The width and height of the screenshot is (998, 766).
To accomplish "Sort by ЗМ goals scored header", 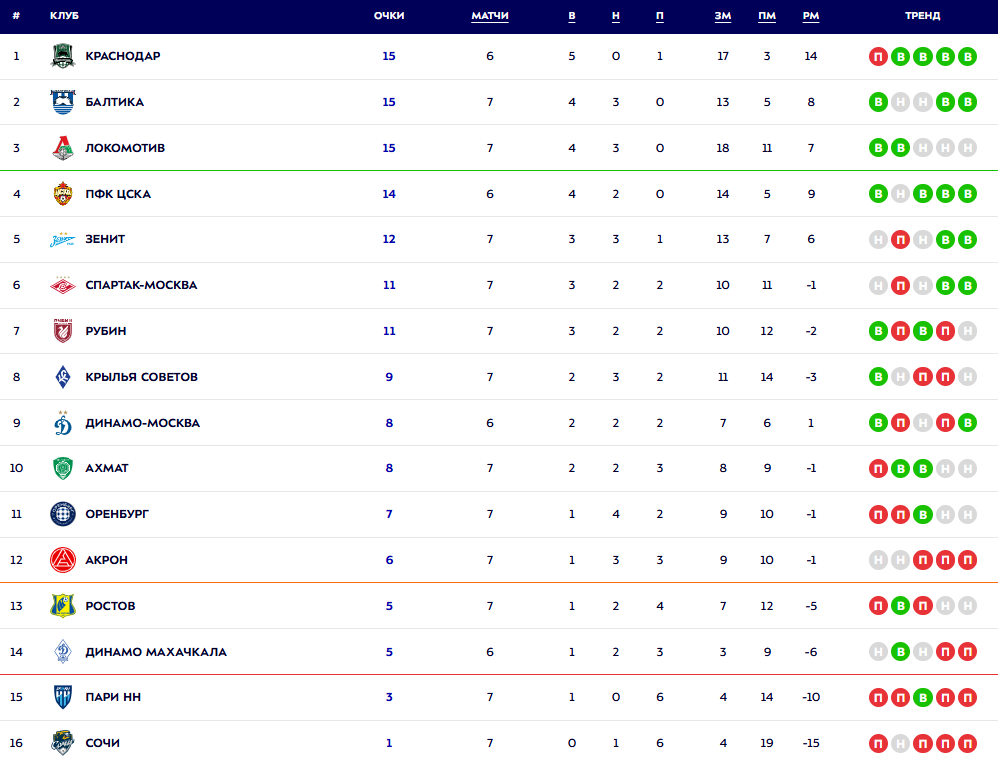I will [x=722, y=16].
